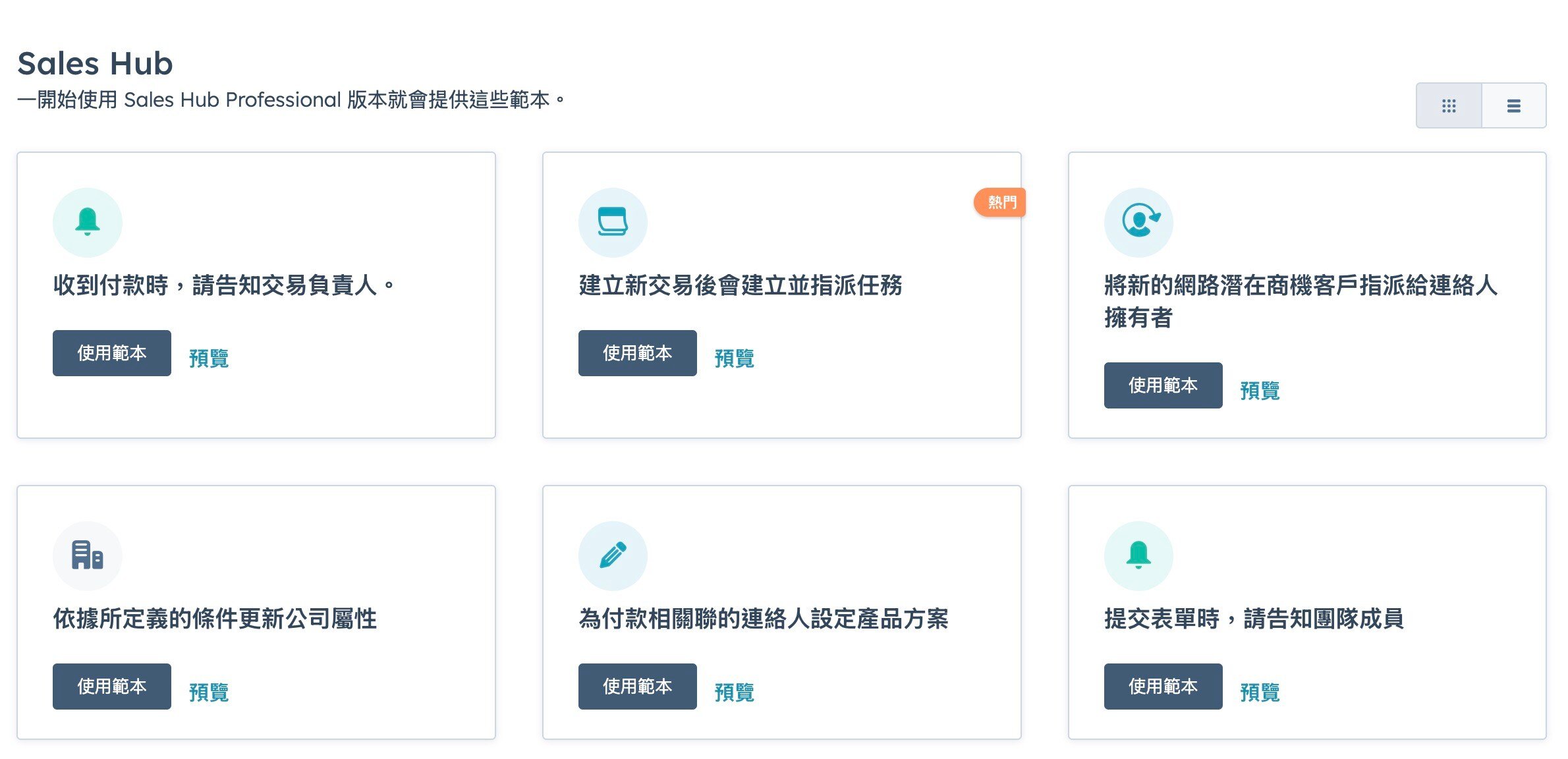Image resolution: width=1568 pixels, height=759 pixels.
Task: Use the payment notification template 使用範本
Action: (111, 353)
